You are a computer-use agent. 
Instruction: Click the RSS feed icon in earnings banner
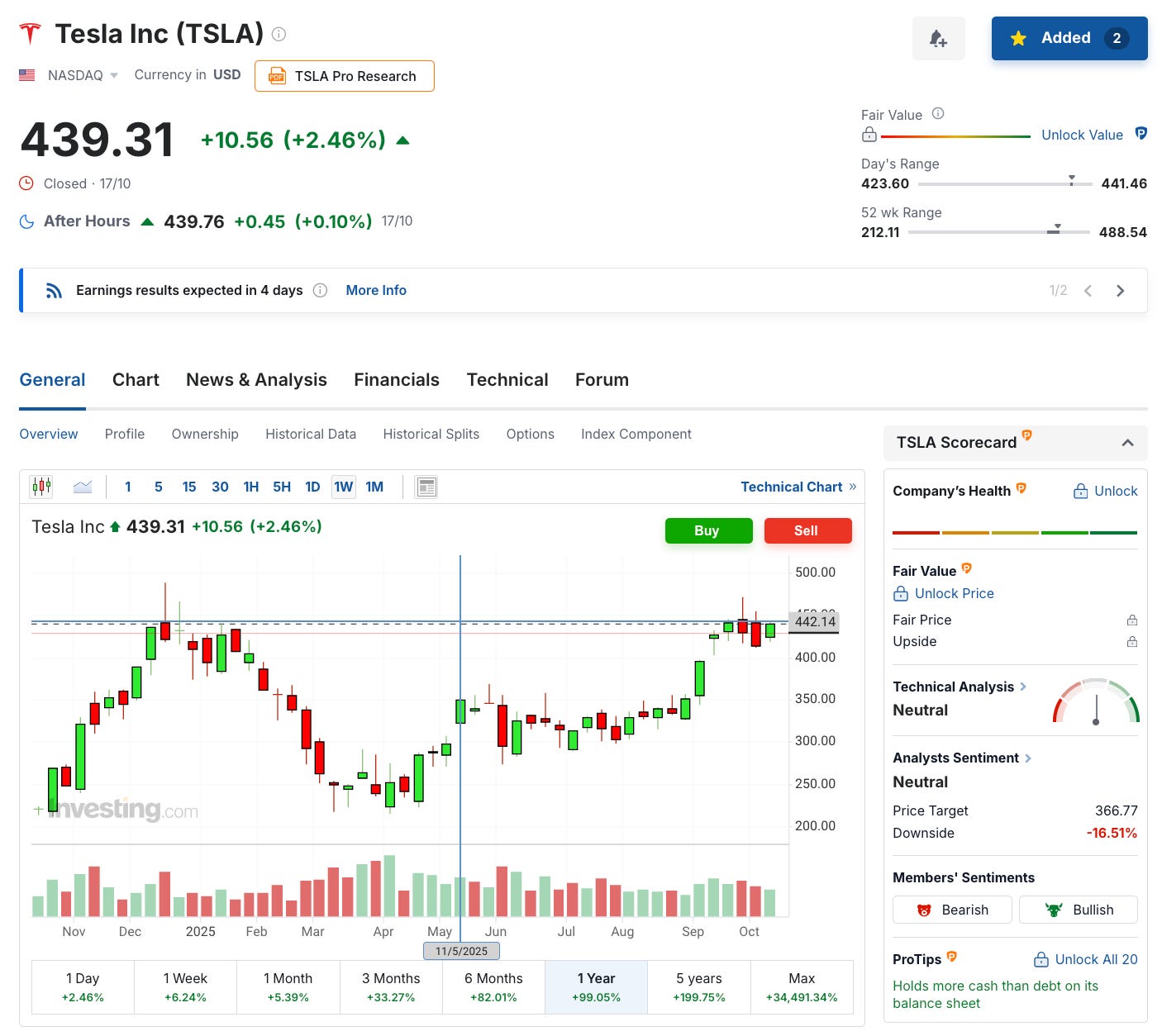[55, 291]
